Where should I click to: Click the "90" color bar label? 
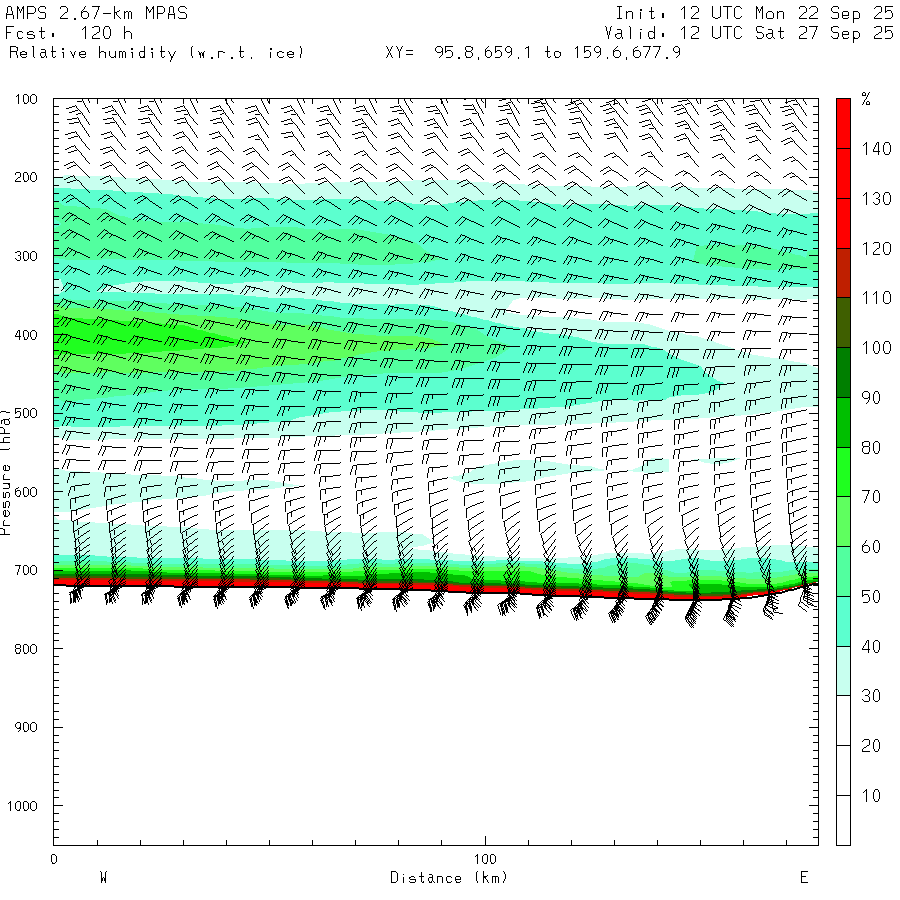click(871, 398)
